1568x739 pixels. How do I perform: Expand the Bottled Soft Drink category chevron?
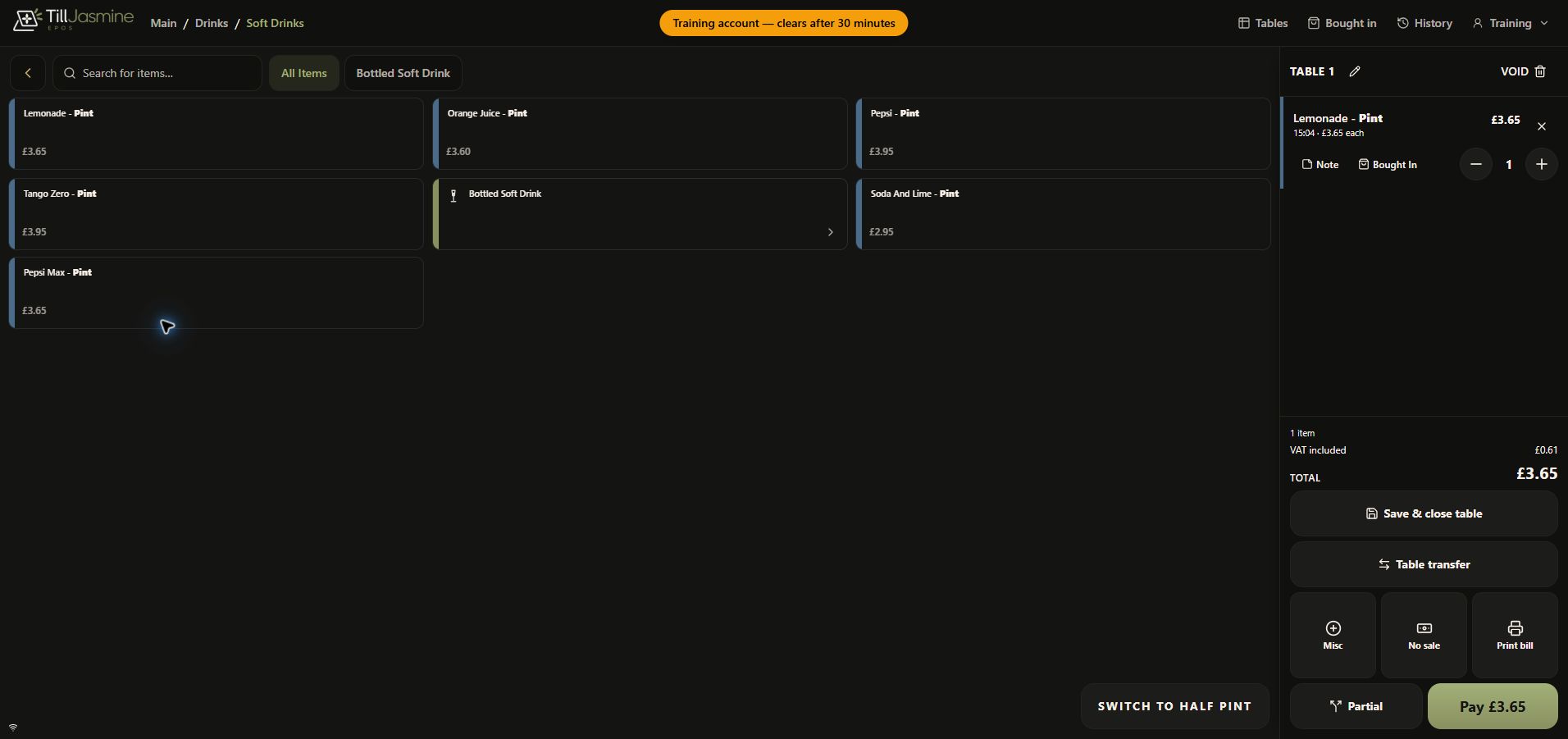click(x=830, y=232)
